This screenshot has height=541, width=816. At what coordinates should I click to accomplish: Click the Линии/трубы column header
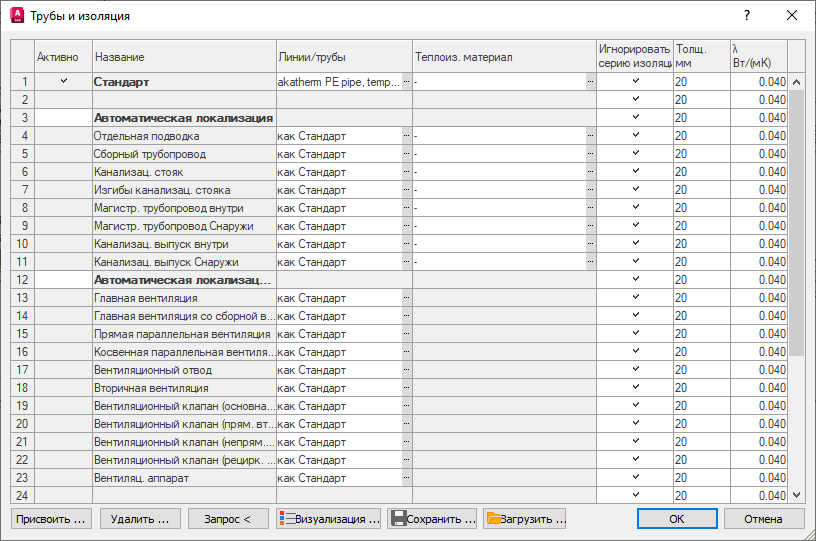pyautogui.click(x=345, y=57)
